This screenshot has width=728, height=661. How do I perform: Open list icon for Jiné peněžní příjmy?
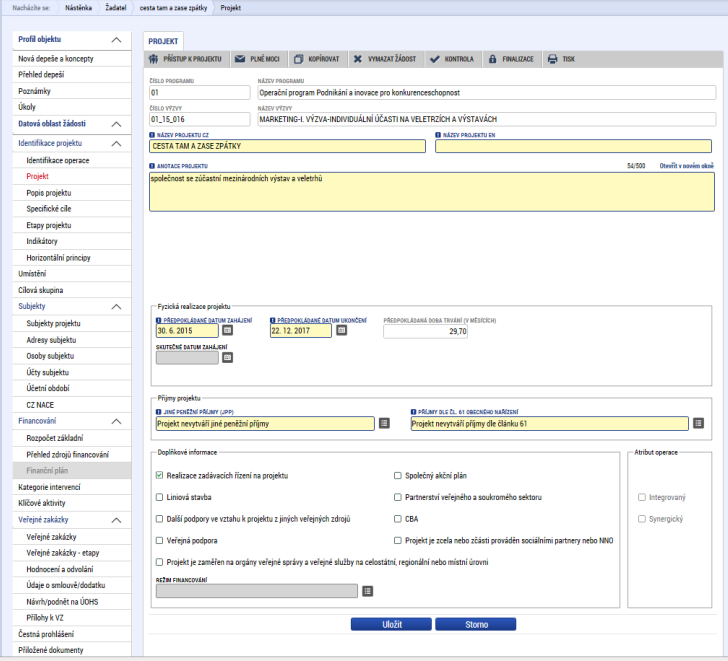[384, 423]
